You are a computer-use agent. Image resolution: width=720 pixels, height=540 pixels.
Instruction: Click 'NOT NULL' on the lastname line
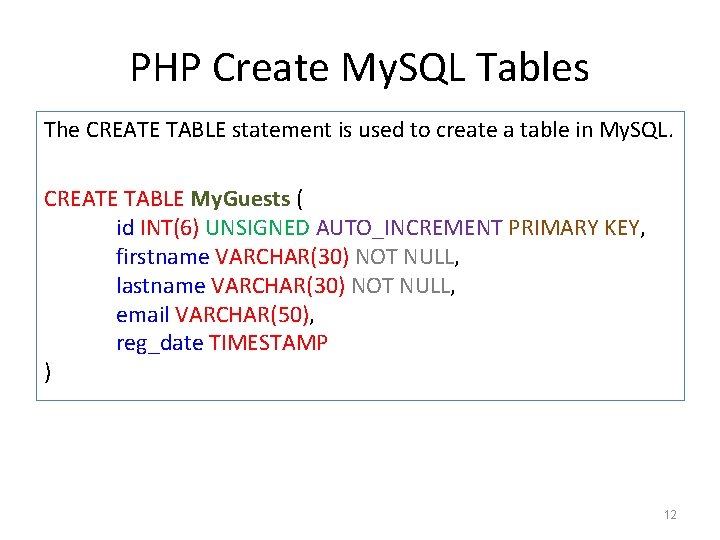[x=401, y=286]
